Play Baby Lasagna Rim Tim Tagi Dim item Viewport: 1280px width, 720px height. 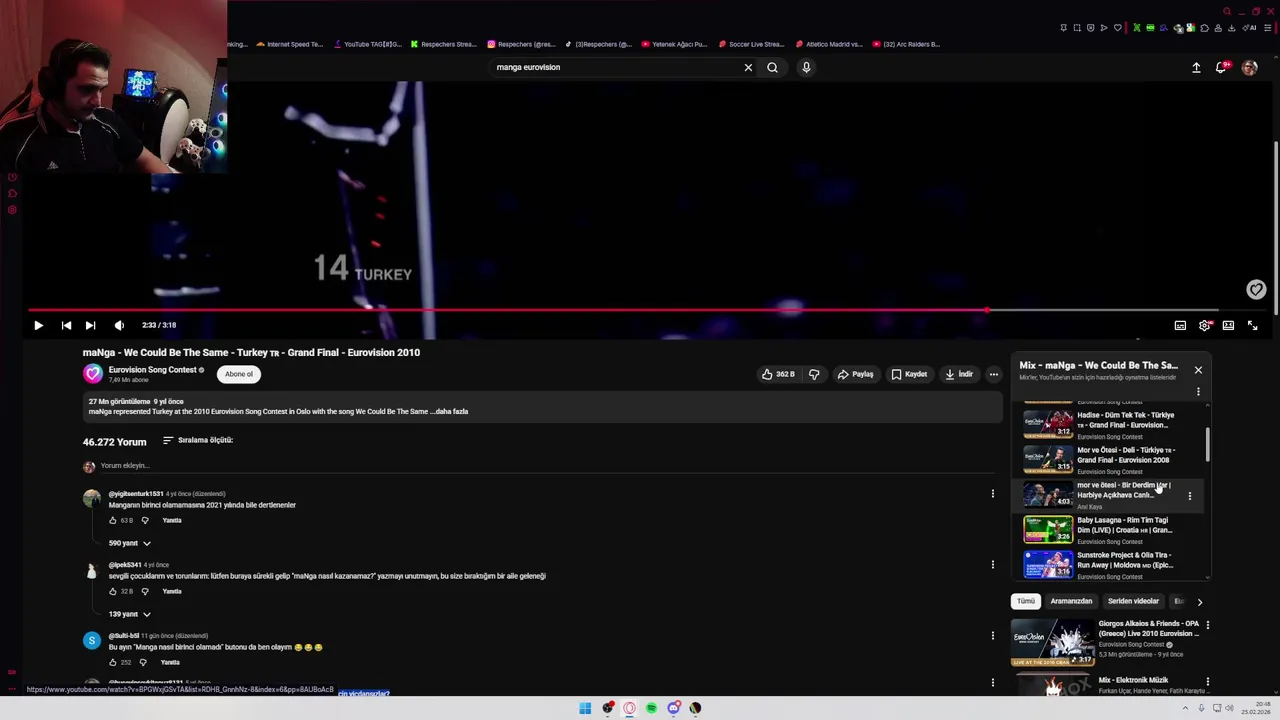[x=1110, y=529]
